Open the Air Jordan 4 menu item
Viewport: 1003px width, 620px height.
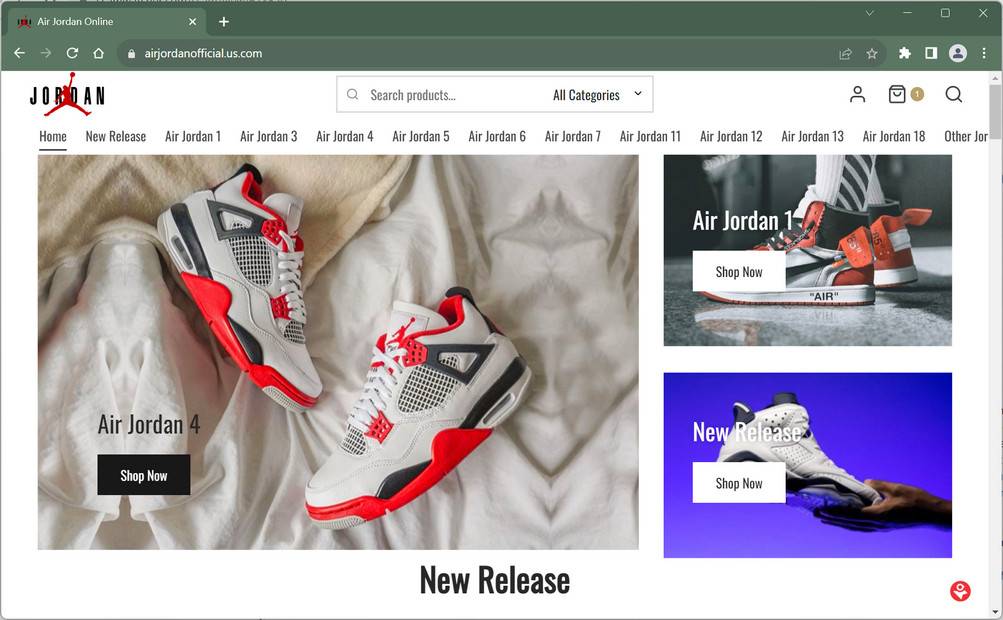coord(345,136)
